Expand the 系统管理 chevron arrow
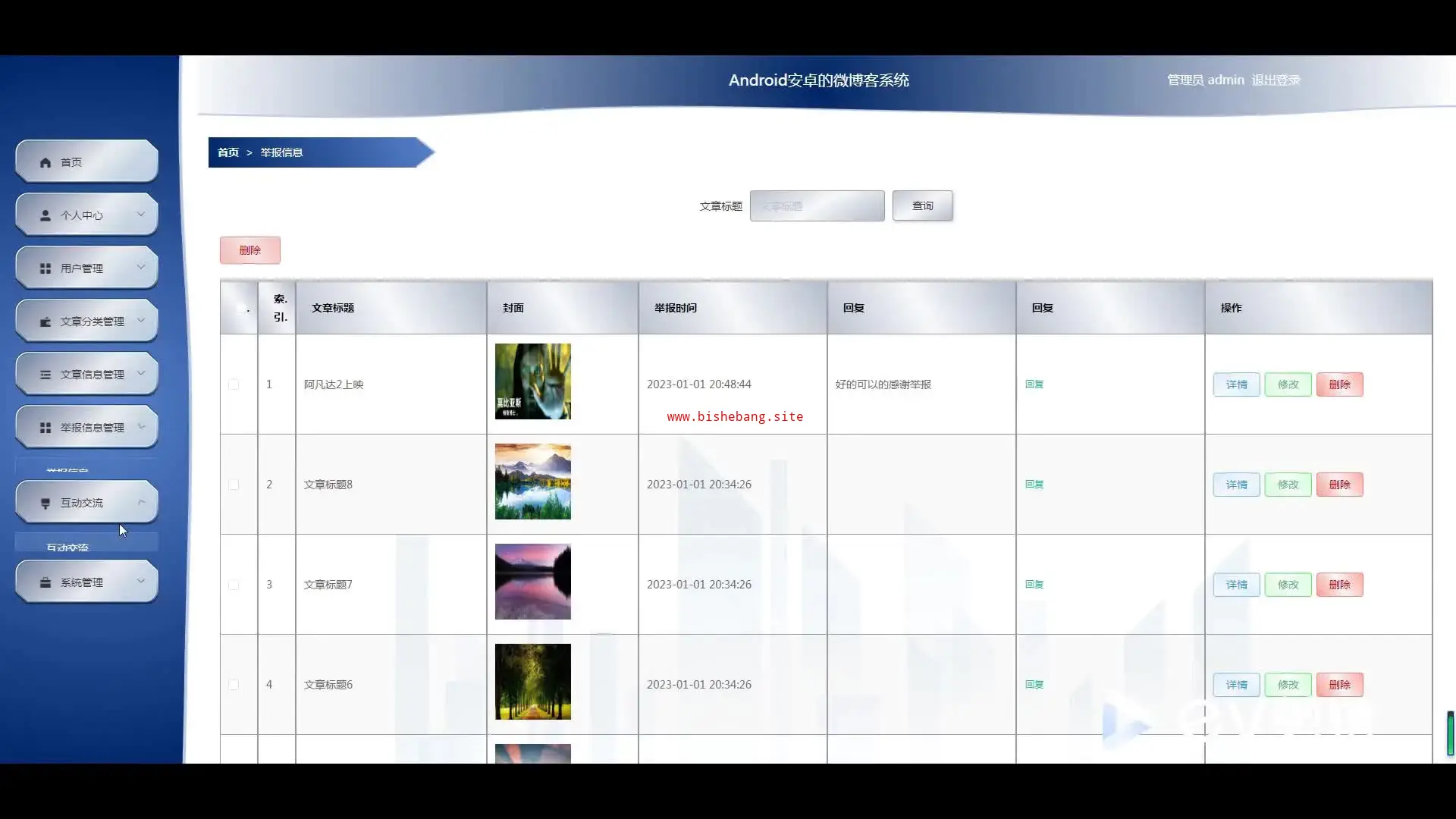The image size is (1456, 819). [141, 582]
